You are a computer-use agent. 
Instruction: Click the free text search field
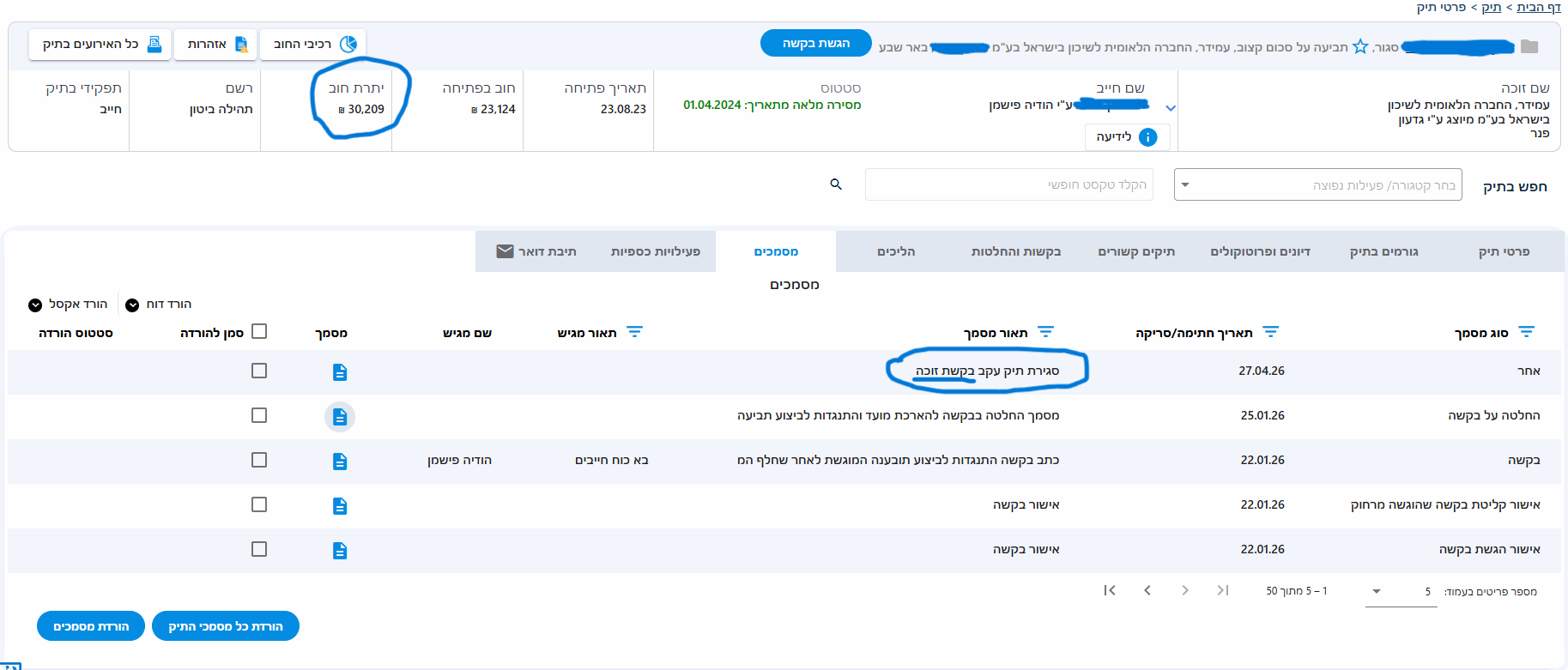[1009, 184]
